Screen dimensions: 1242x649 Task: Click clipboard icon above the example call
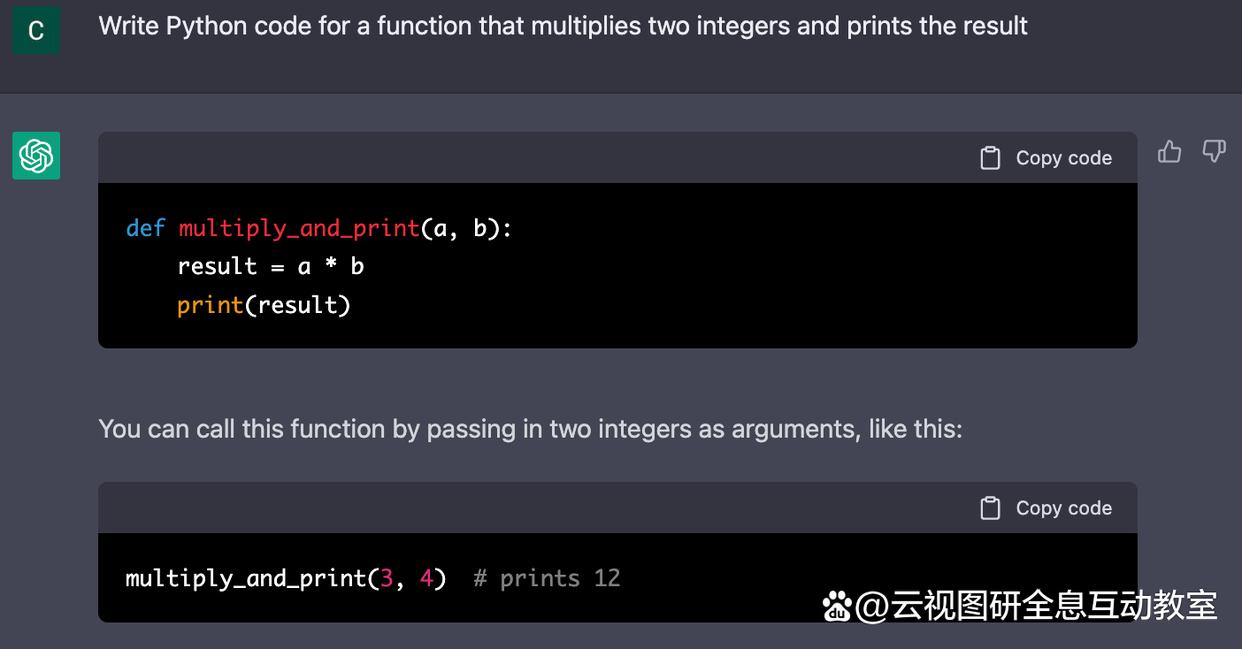990,508
